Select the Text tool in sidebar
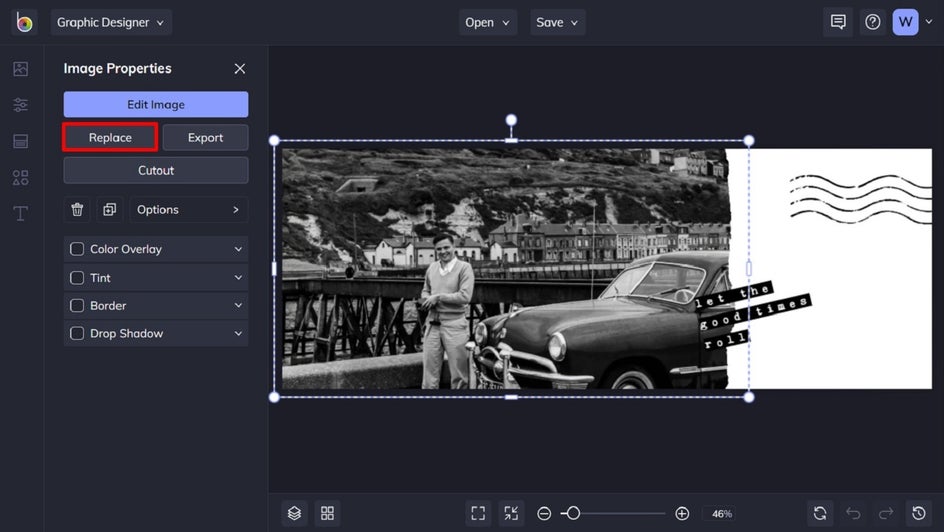Image resolution: width=944 pixels, height=532 pixels. (x=20, y=213)
